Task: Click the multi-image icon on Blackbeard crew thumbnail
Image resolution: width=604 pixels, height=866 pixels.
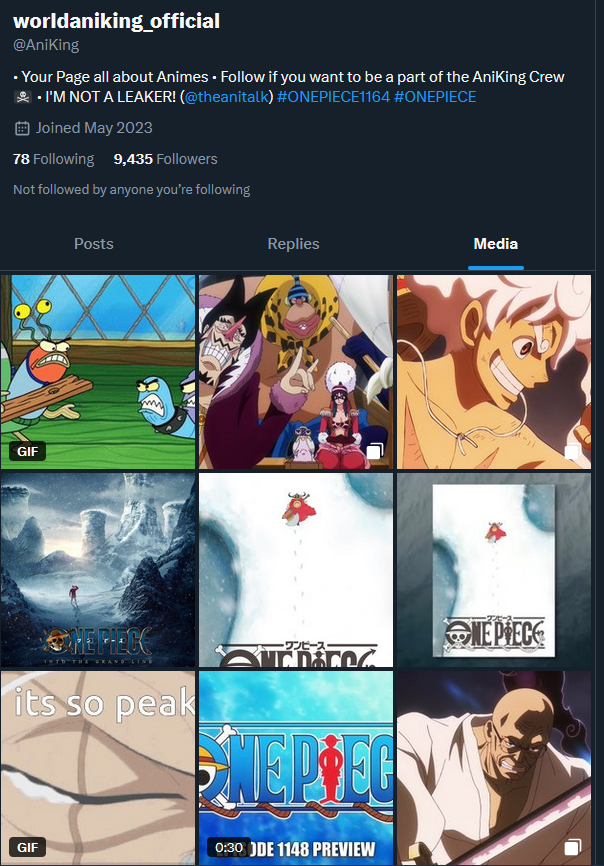Action: pyautogui.click(x=375, y=451)
